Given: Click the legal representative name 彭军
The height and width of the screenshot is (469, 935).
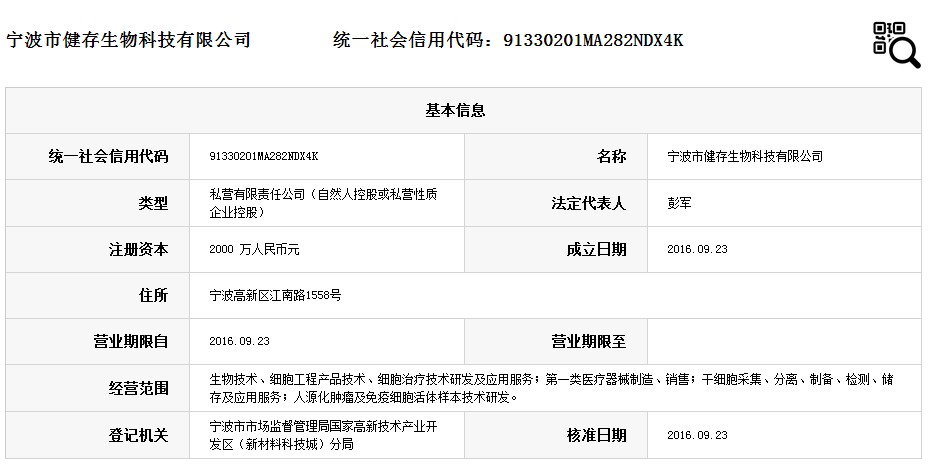Looking at the screenshot, I should [x=680, y=203].
